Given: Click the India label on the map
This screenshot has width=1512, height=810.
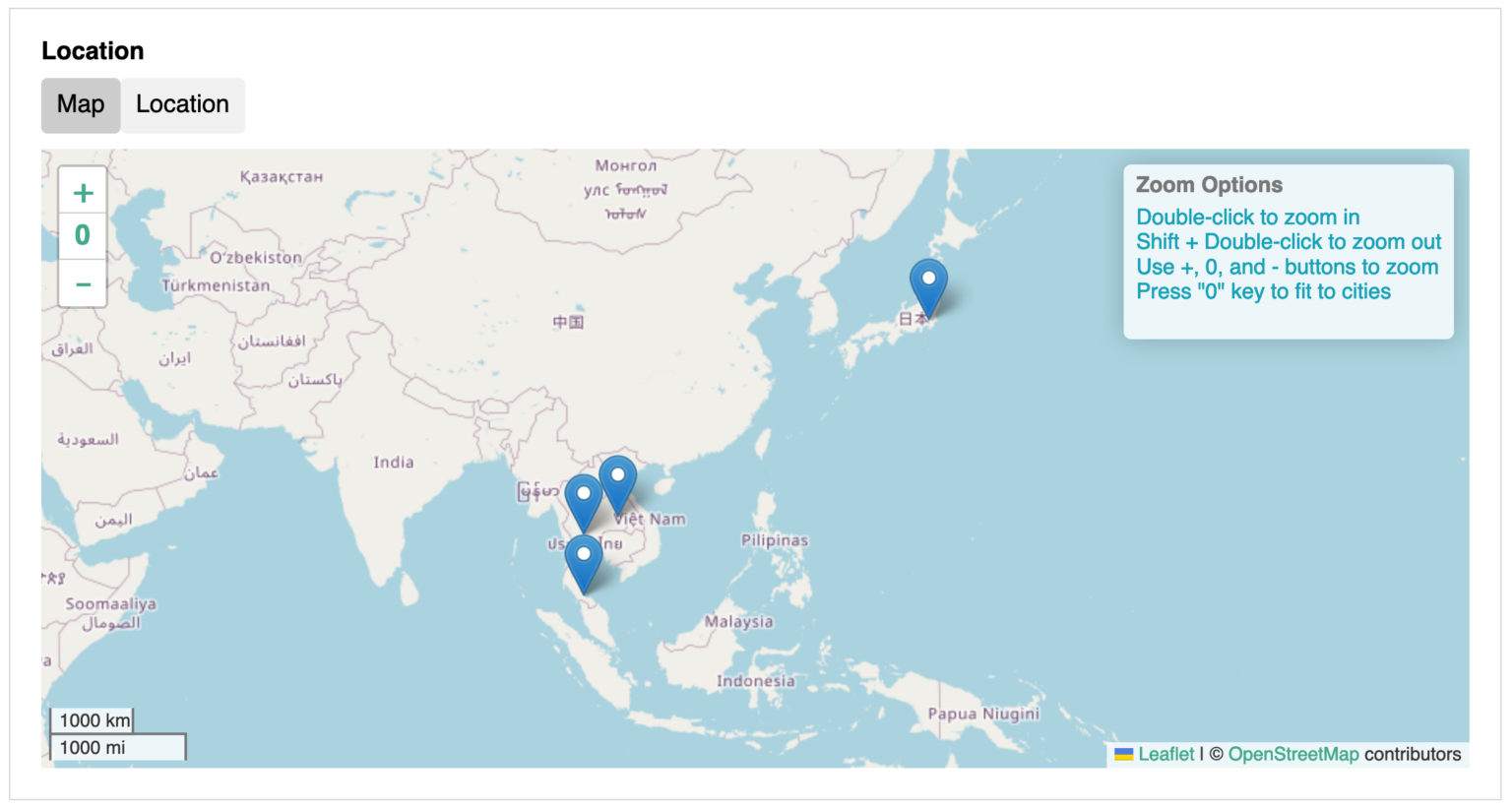Looking at the screenshot, I should pos(393,463).
